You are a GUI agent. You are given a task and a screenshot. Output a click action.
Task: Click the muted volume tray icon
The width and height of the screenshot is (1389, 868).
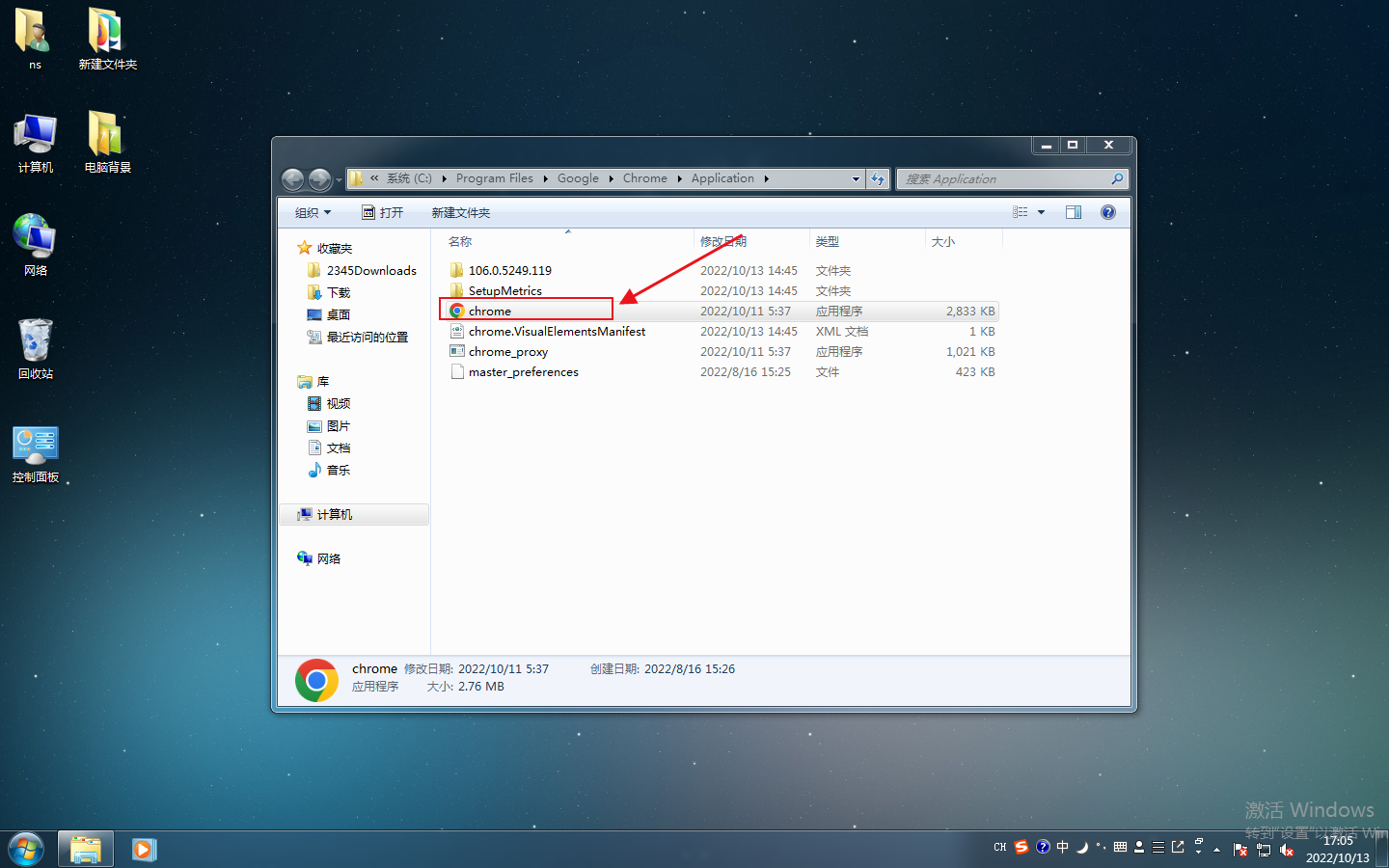pyautogui.click(x=1287, y=850)
